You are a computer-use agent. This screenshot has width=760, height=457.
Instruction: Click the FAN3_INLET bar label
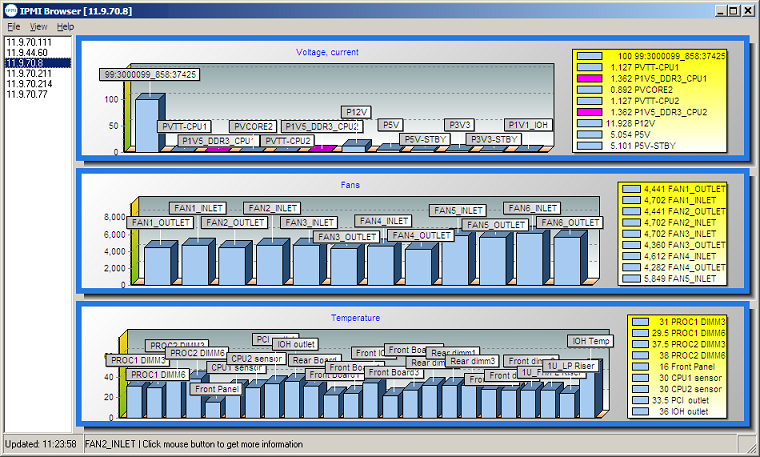(309, 222)
